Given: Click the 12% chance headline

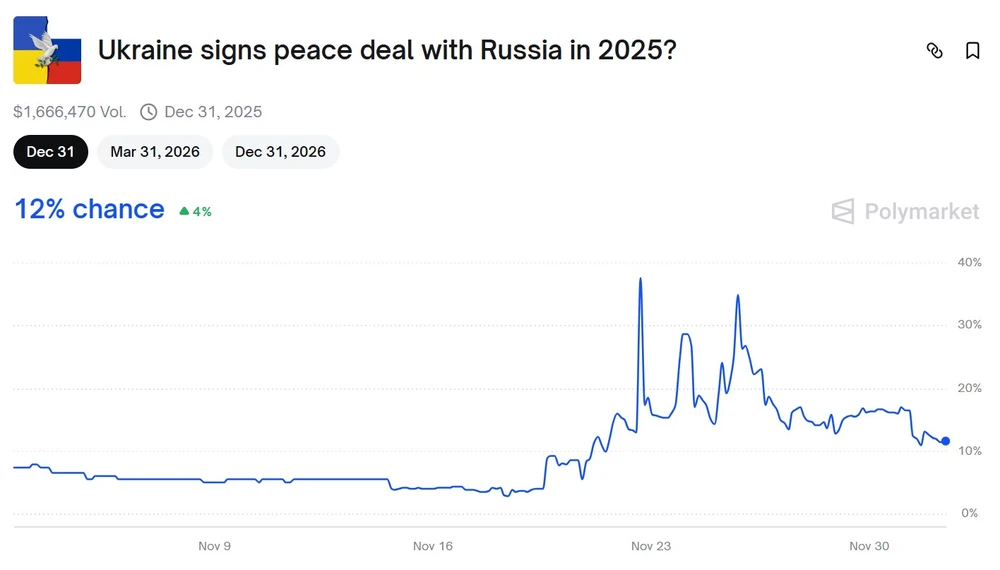Looking at the screenshot, I should click(89, 209).
